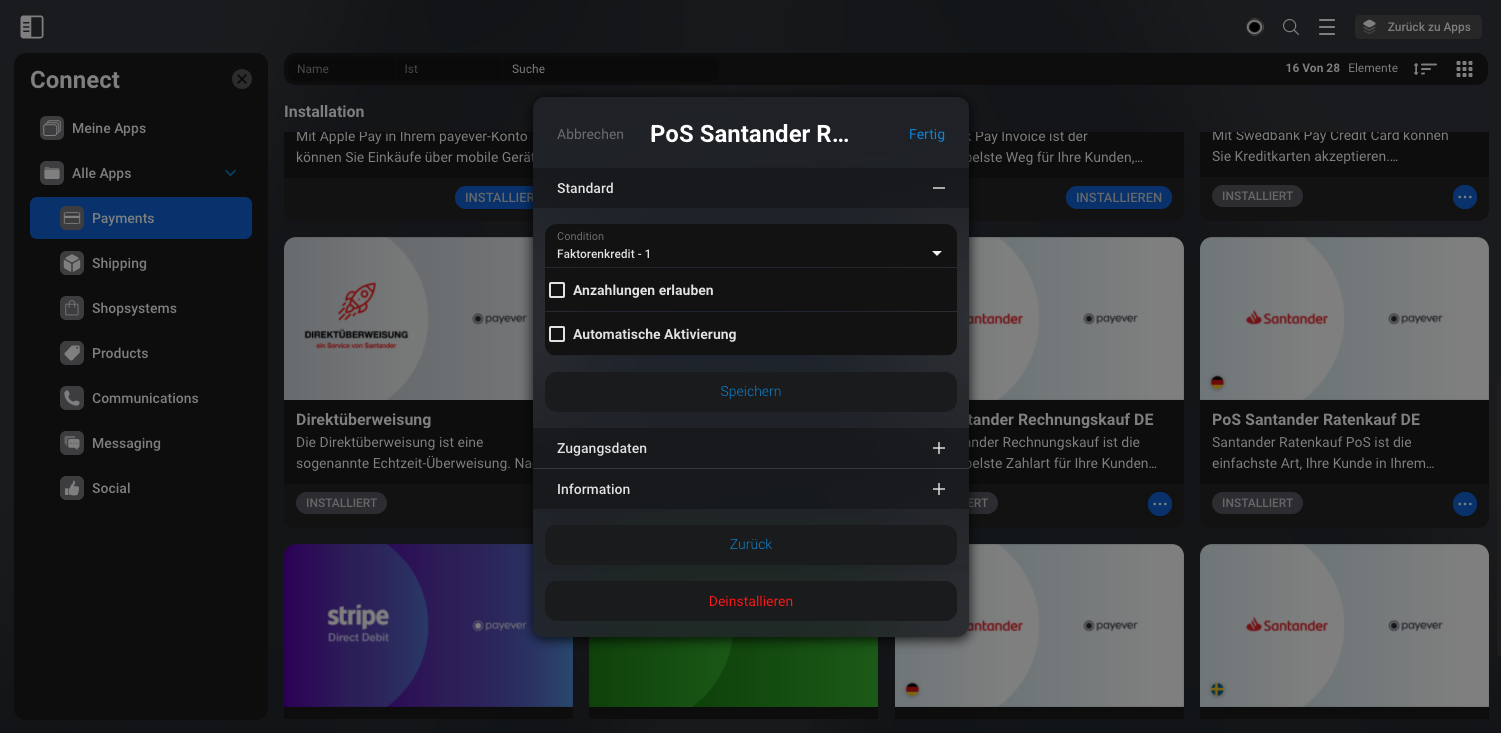This screenshot has width=1501, height=733.
Task: Open Santander card with Swedish flag
Action: coord(1344,625)
